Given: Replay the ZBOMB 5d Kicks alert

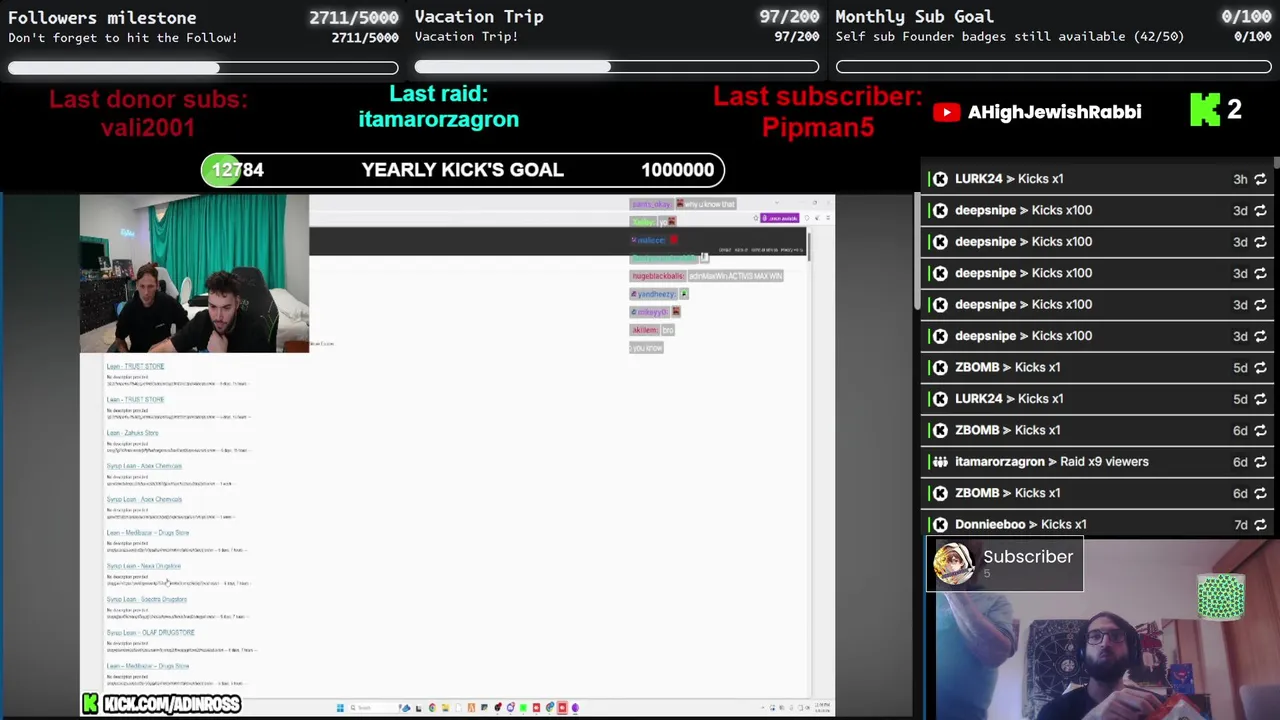Looking at the screenshot, I should 1260,367.
